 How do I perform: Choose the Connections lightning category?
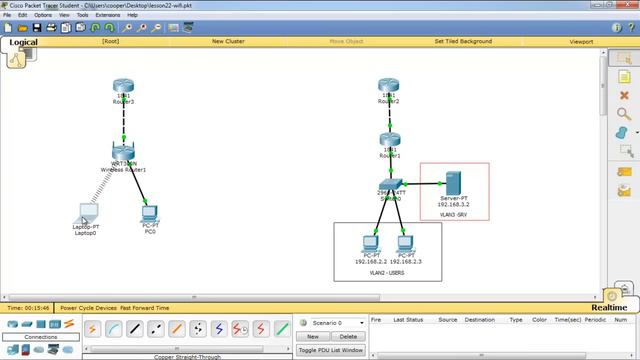click(x=69, y=324)
